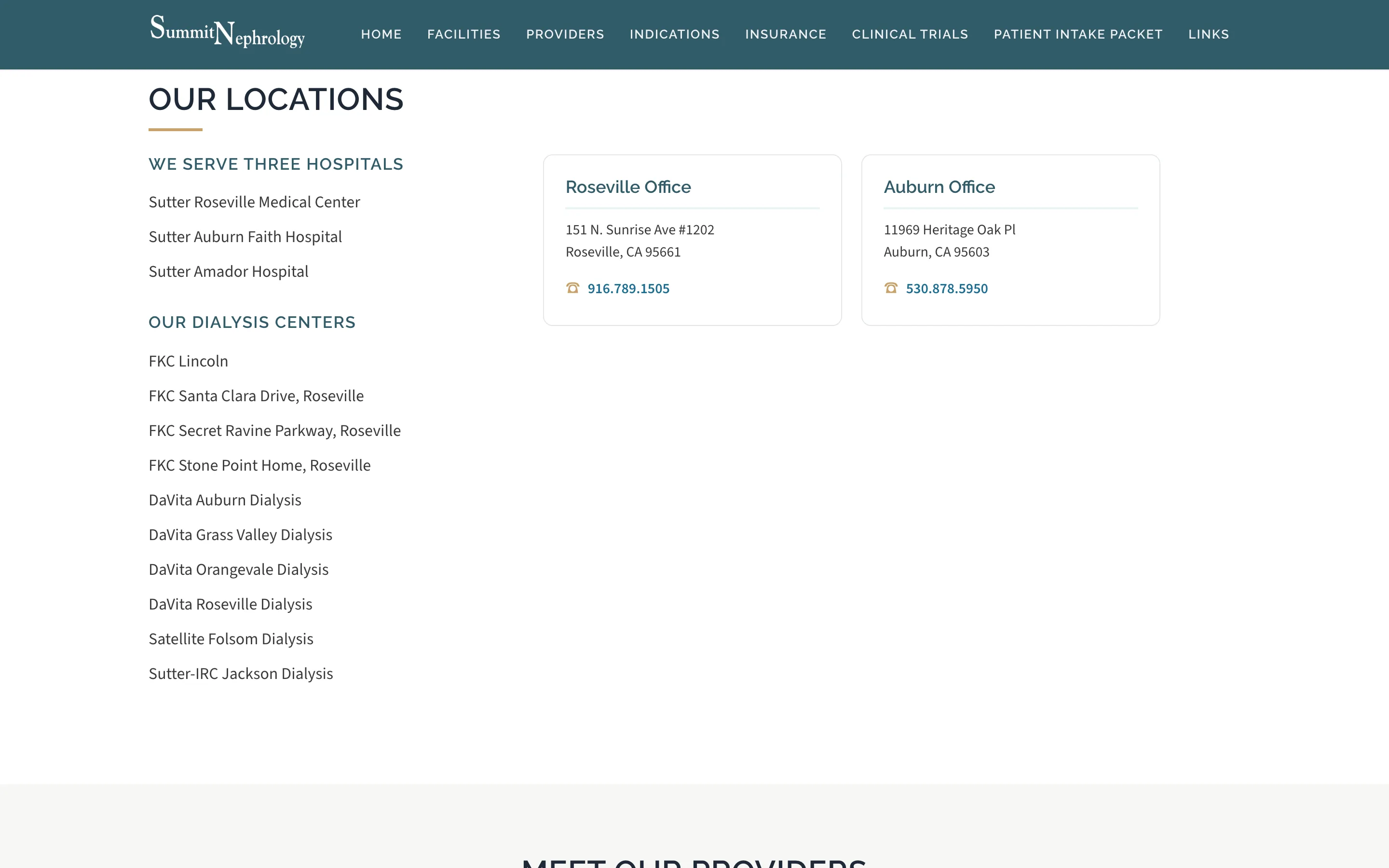Select Sutter Amador Hospital text
This screenshot has width=1389, height=868.
pyautogui.click(x=229, y=271)
